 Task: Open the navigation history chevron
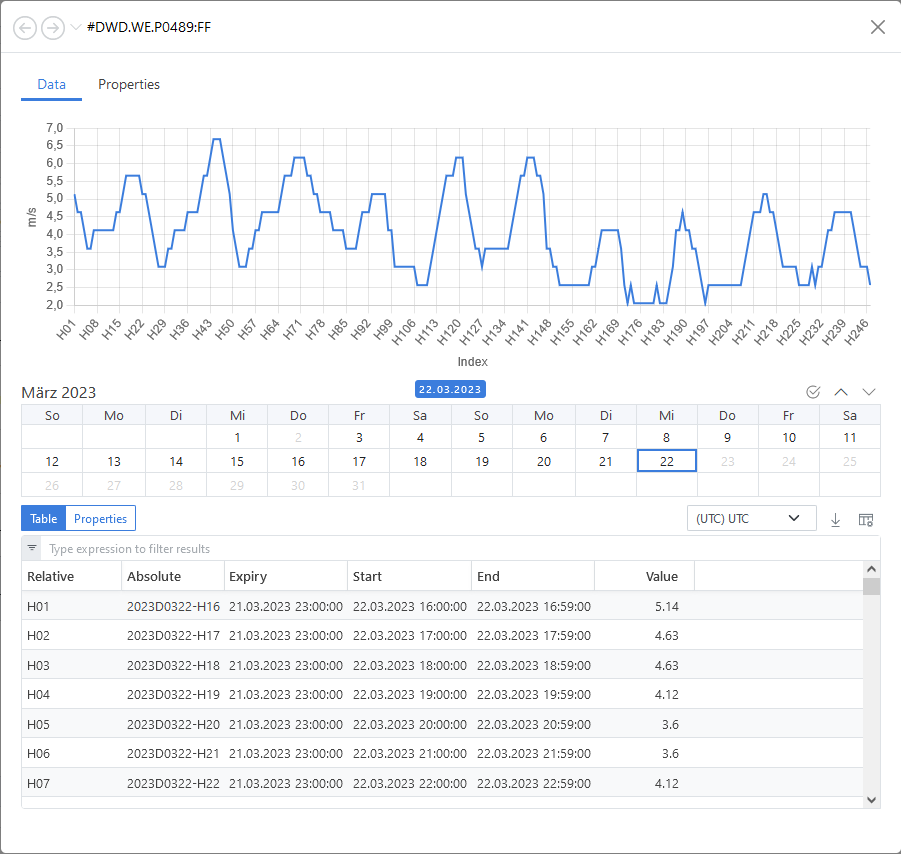(x=76, y=27)
